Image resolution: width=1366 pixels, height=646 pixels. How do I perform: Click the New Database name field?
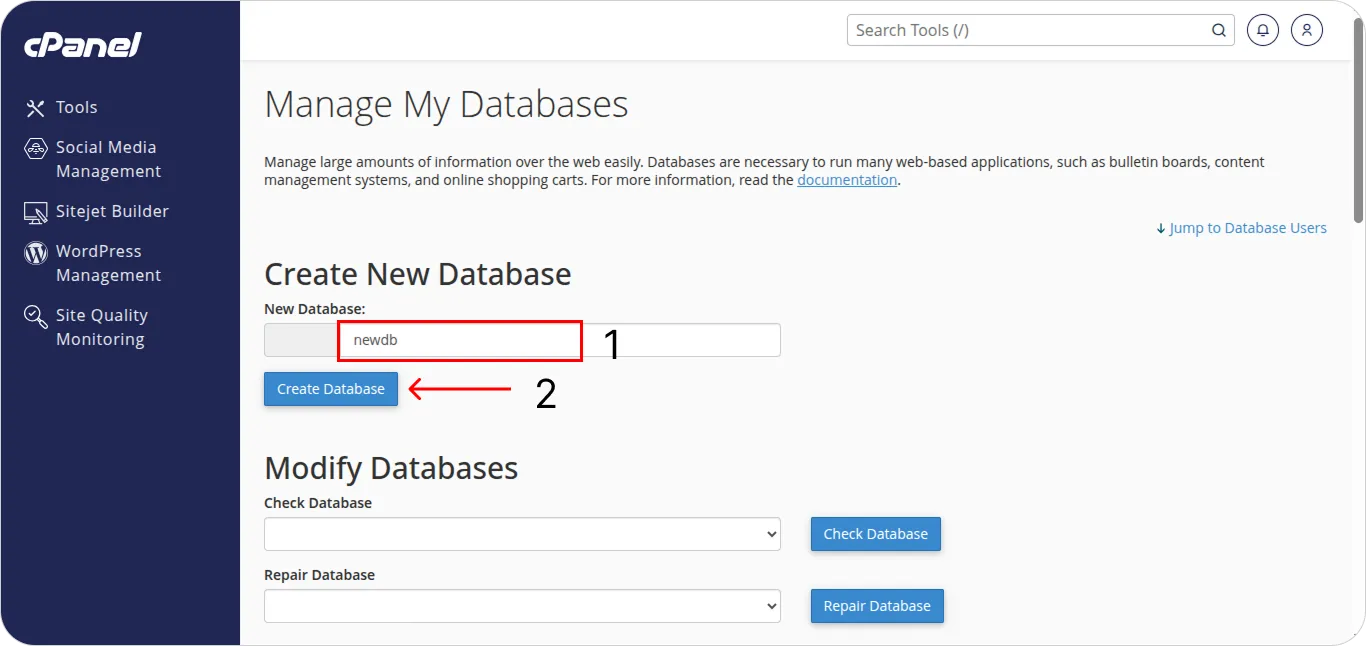pos(560,340)
